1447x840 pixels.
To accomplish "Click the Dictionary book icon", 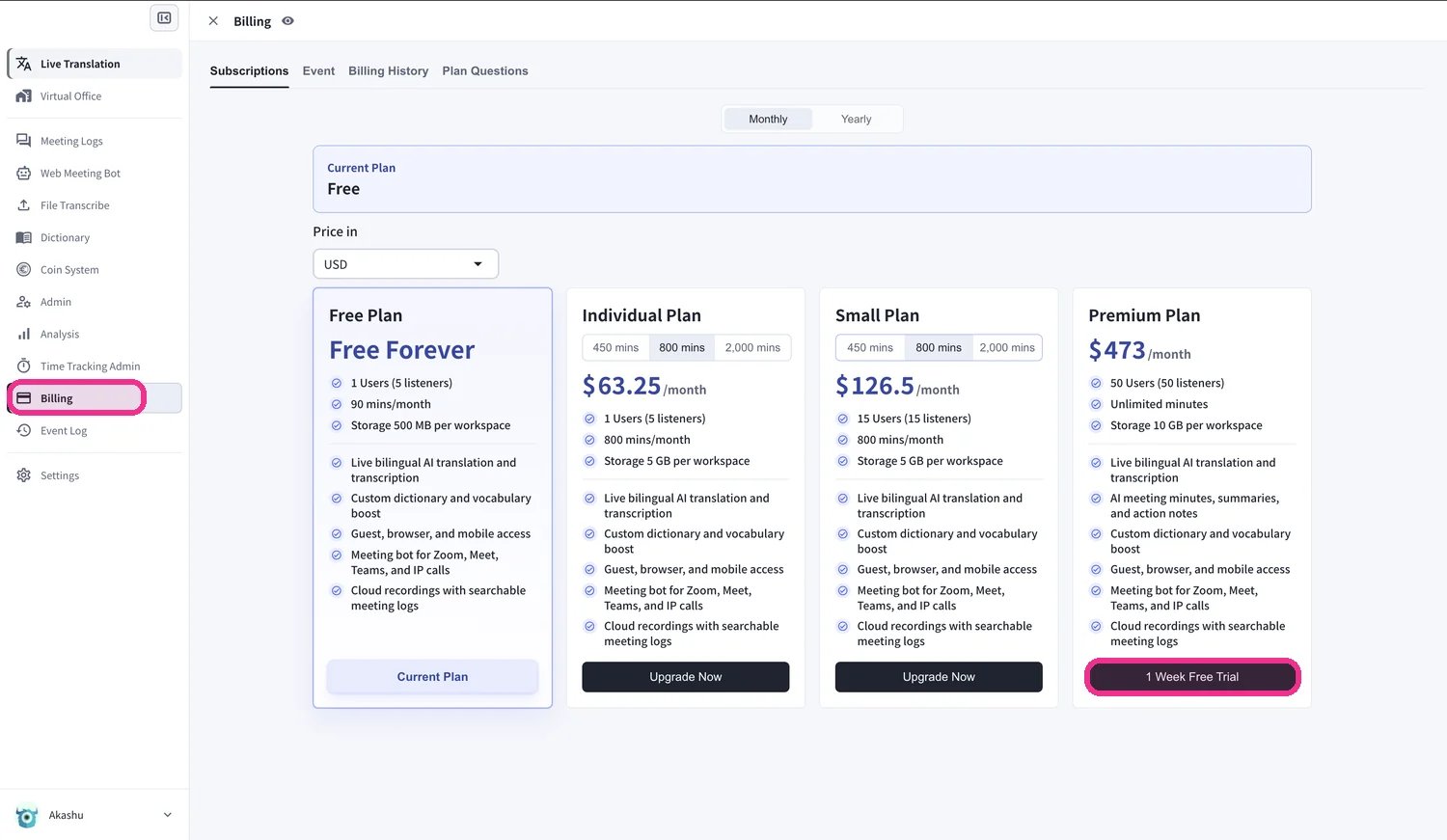I will (24, 237).
